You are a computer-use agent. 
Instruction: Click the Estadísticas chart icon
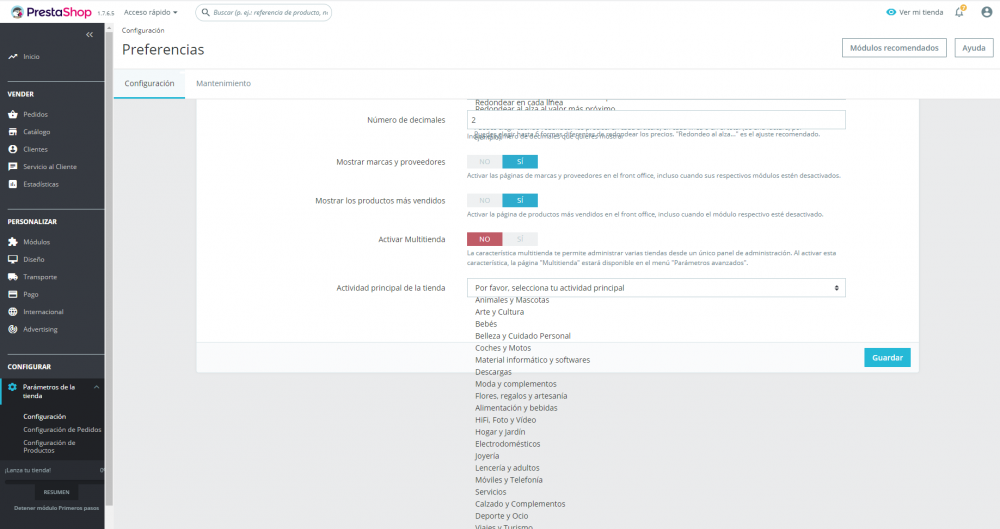pyautogui.click(x=13, y=184)
